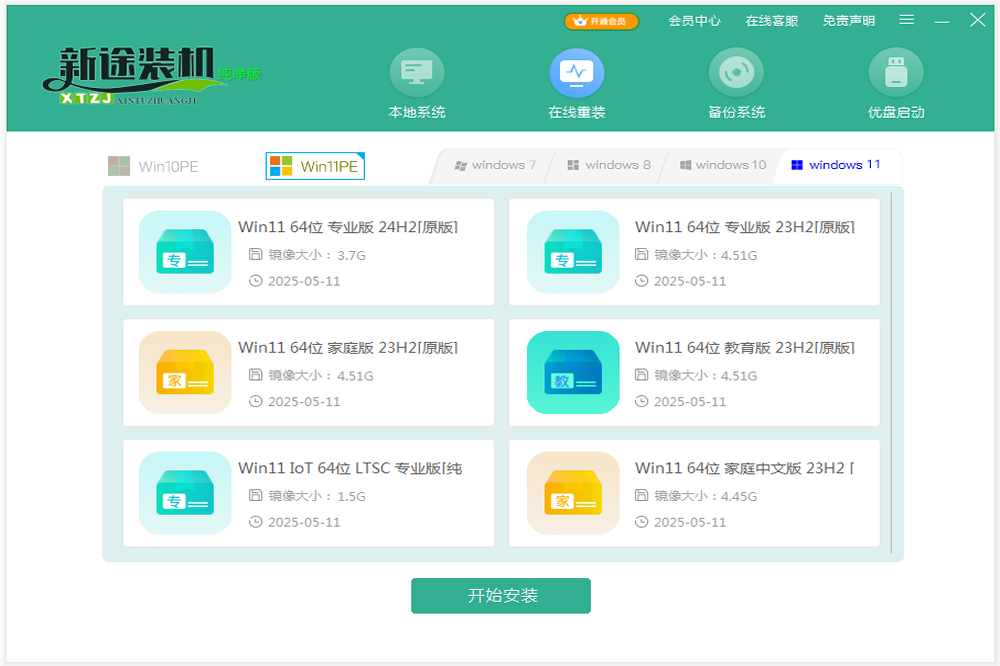Click the 开始安装 start install button

point(500,596)
